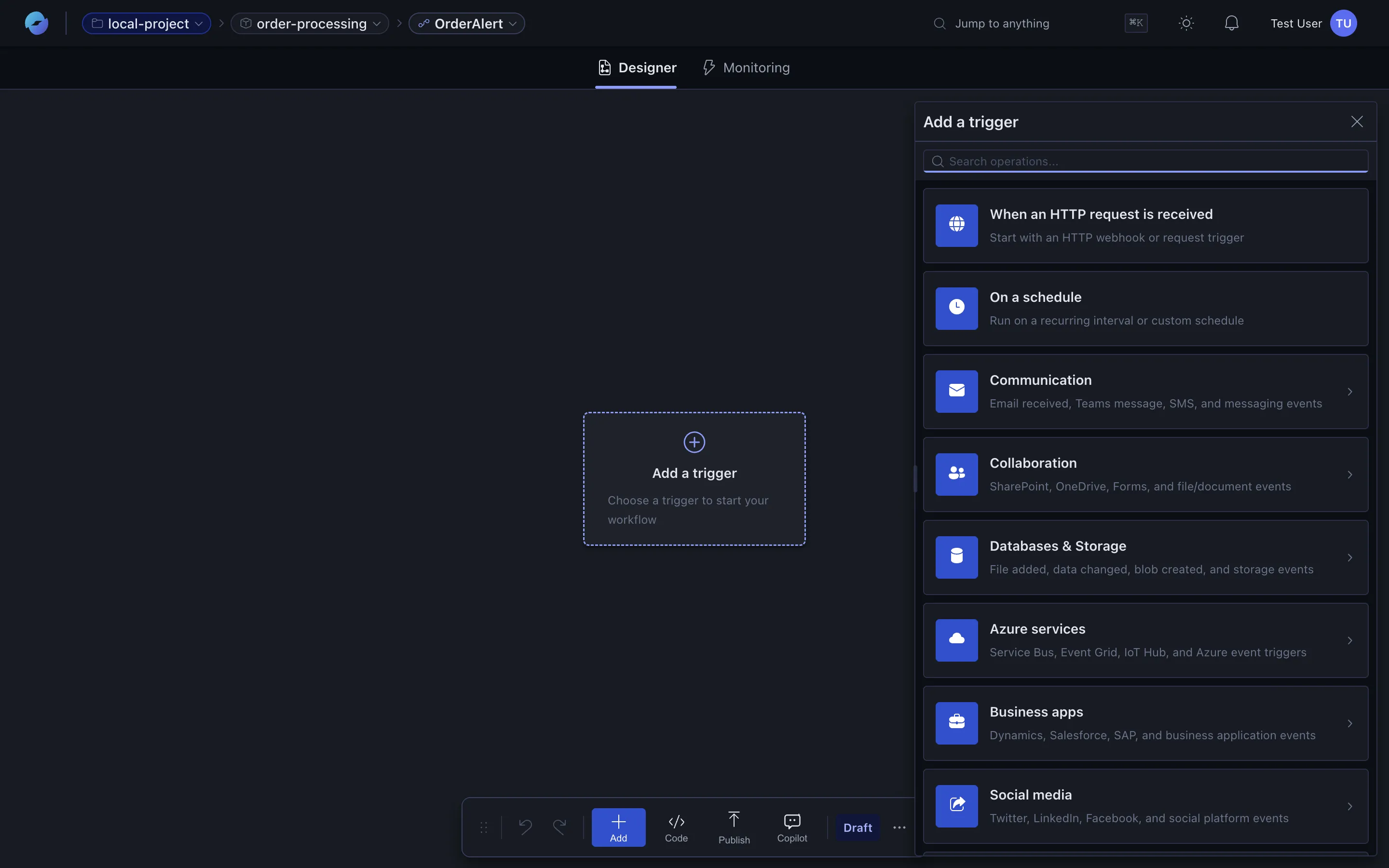Screen dimensions: 1389x868
Task: Click the Communication envelope icon
Action: pos(956,392)
